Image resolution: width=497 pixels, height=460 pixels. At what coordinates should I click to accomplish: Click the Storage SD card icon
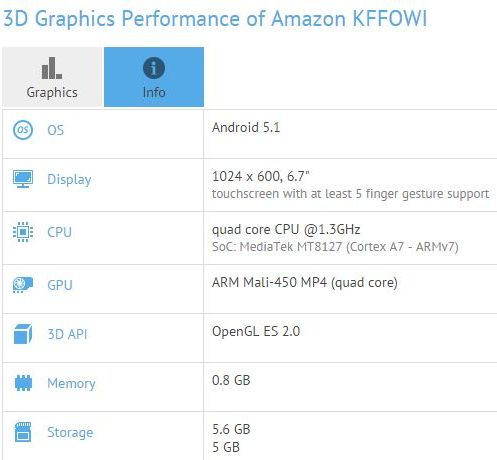(x=23, y=432)
